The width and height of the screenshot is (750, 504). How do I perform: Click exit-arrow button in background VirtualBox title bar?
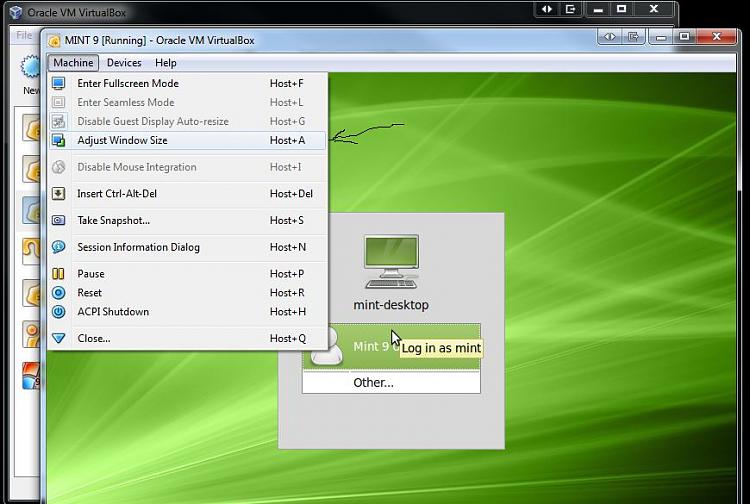click(x=570, y=9)
